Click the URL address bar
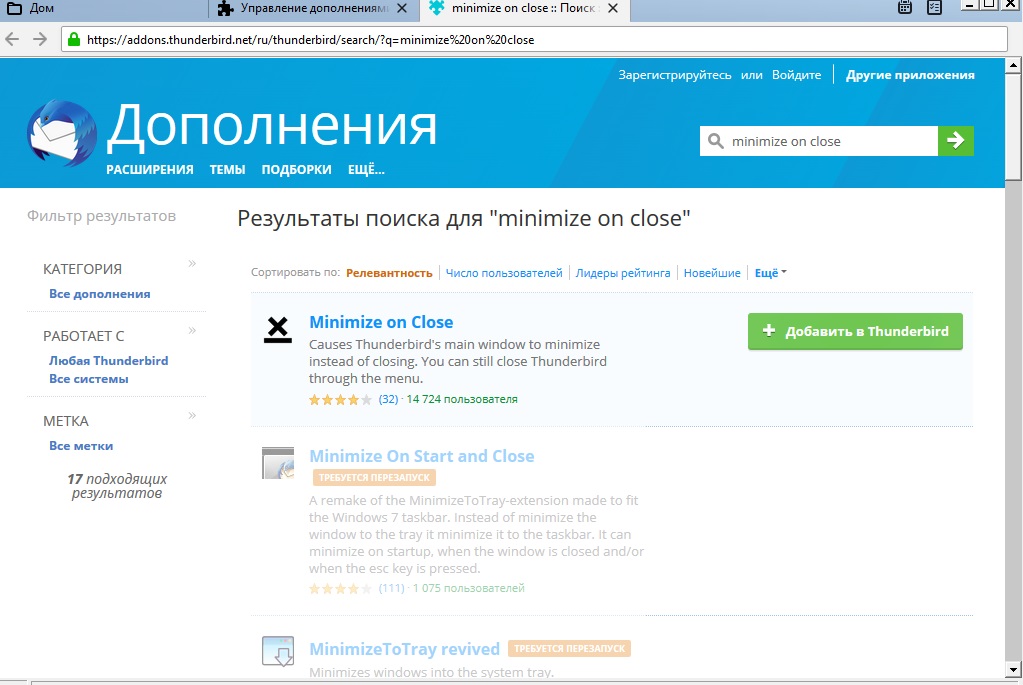1023x685 pixels. 534,40
